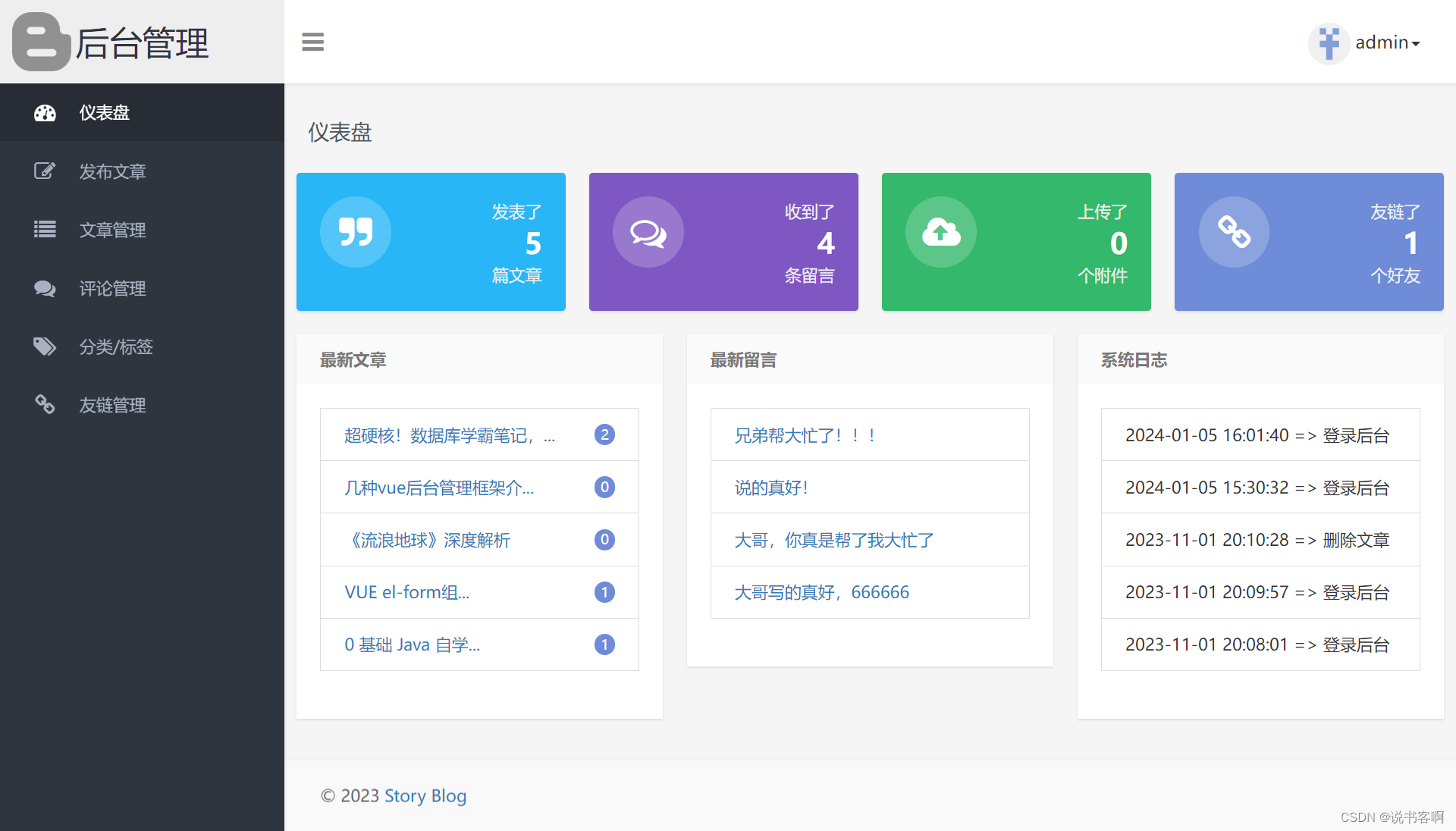This screenshot has height=831, width=1456.
Task: Click the cloud upload icon on green card
Action: tap(941, 232)
